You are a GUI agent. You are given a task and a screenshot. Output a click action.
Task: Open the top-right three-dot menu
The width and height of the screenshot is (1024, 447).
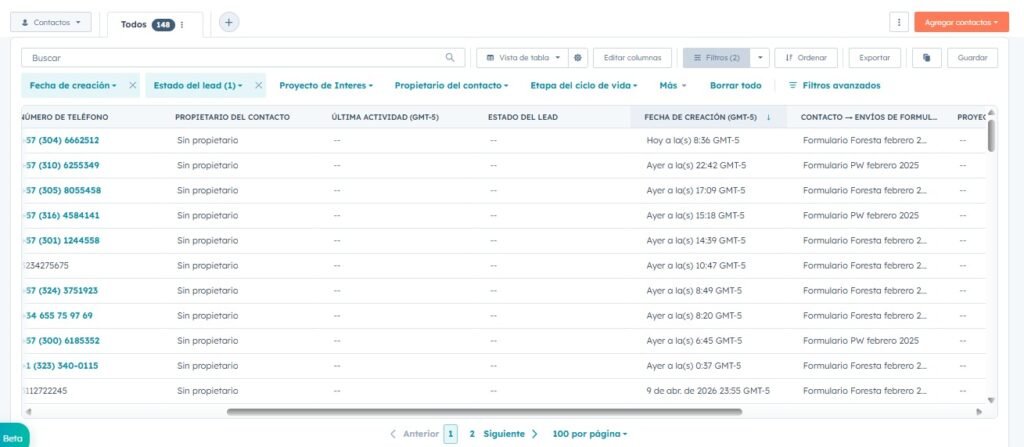point(899,22)
